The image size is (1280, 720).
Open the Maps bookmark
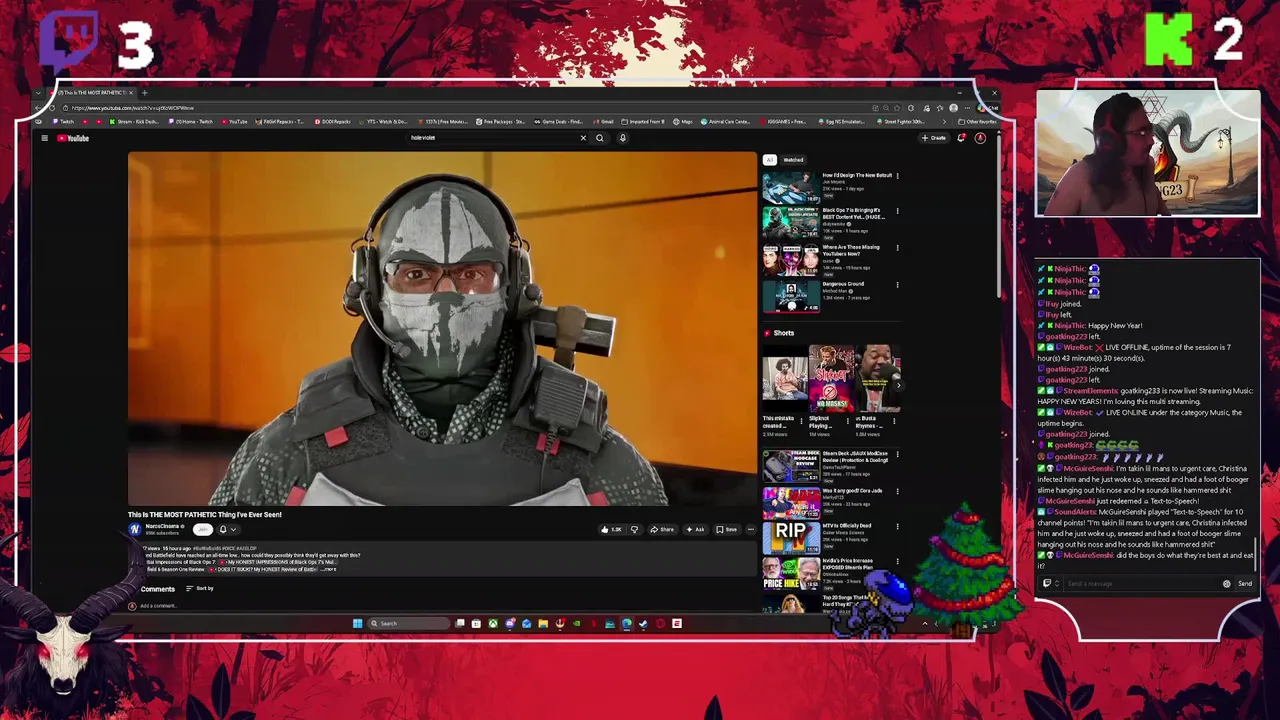point(684,122)
